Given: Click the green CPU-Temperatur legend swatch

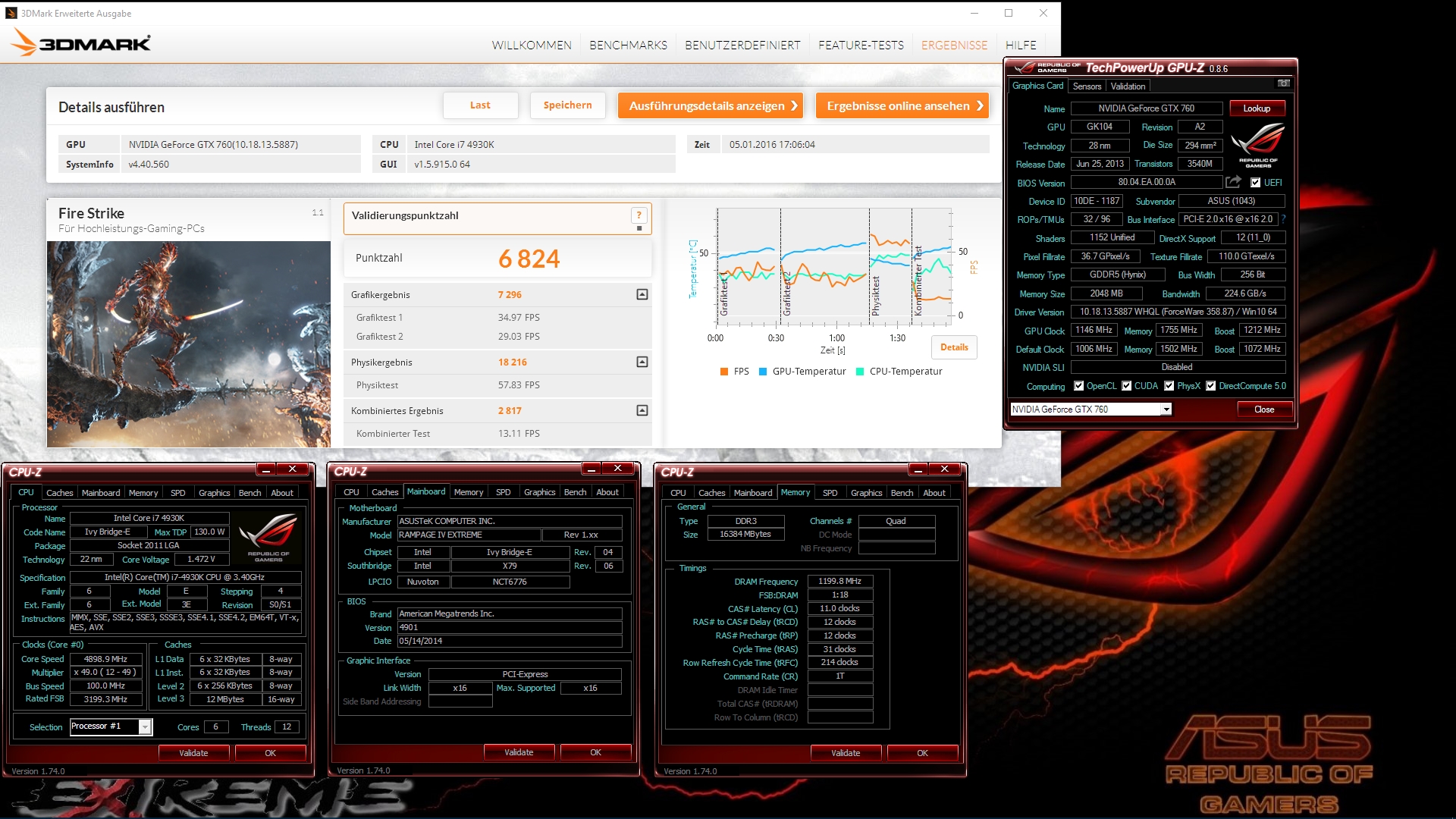Looking at the screenshot, I should point(860,372).
